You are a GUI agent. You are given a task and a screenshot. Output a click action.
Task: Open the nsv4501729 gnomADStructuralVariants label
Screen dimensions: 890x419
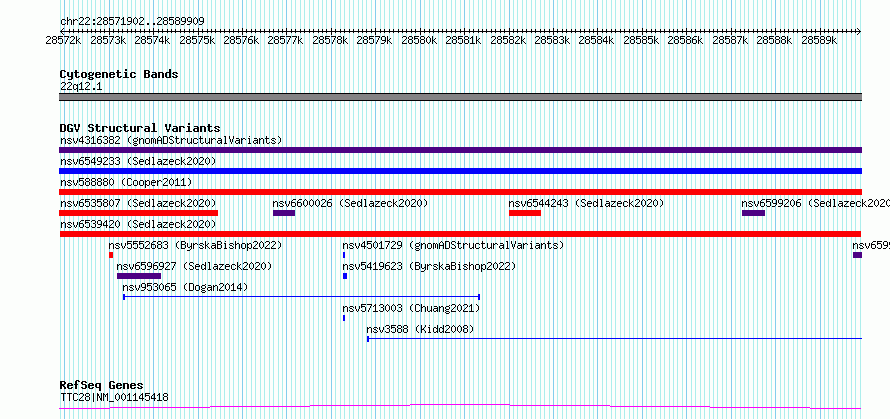coord(453,245)
